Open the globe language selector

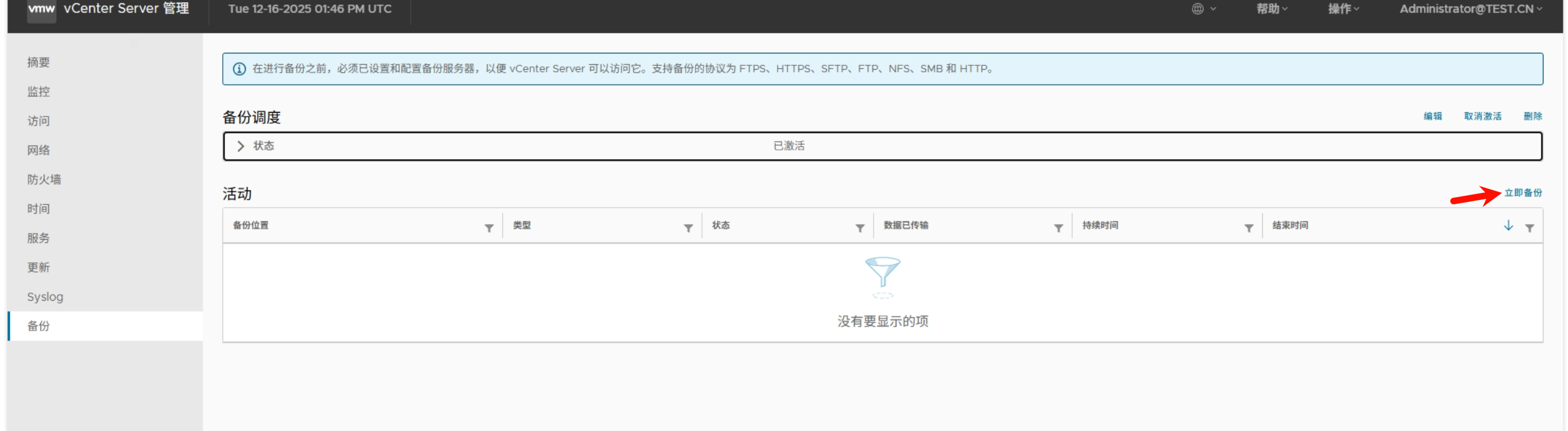tap(1203, 9)
